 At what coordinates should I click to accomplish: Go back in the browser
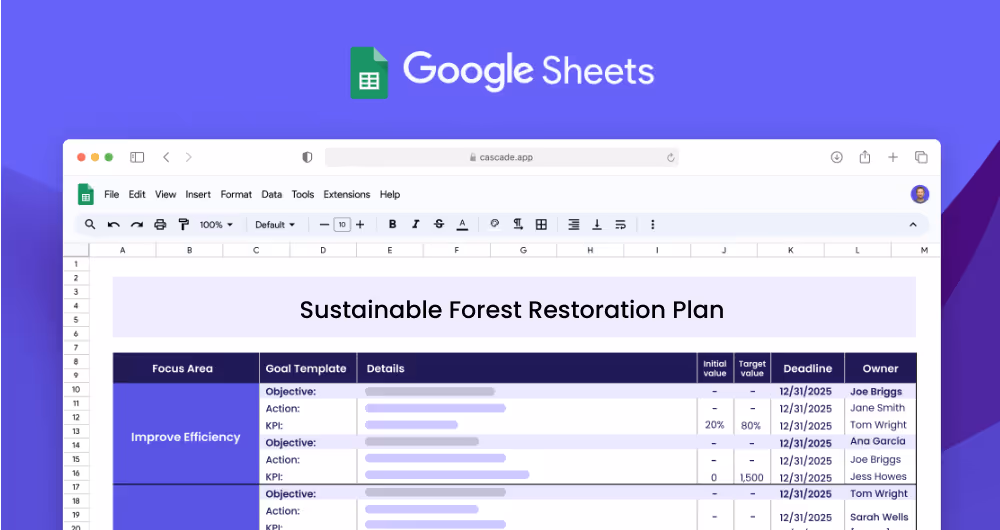[x=166, y=158]
